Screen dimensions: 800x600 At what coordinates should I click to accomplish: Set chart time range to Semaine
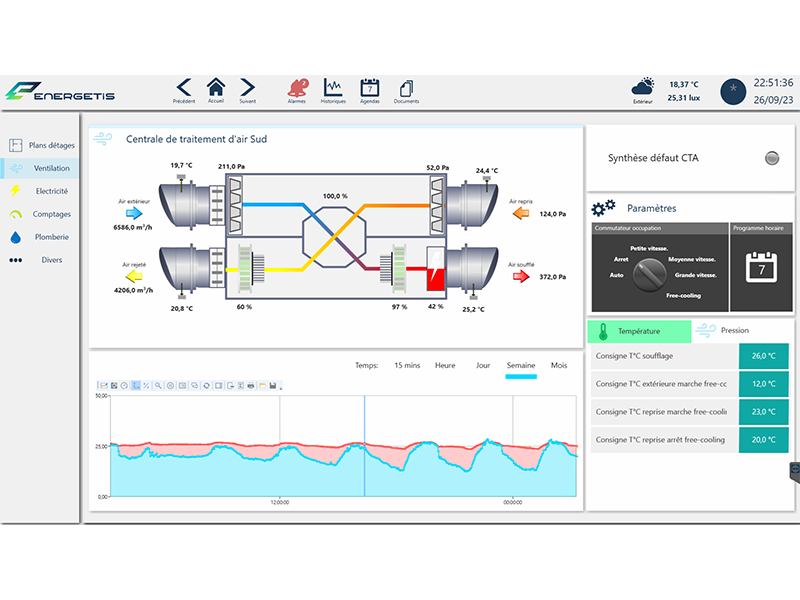tap(521, 365)
